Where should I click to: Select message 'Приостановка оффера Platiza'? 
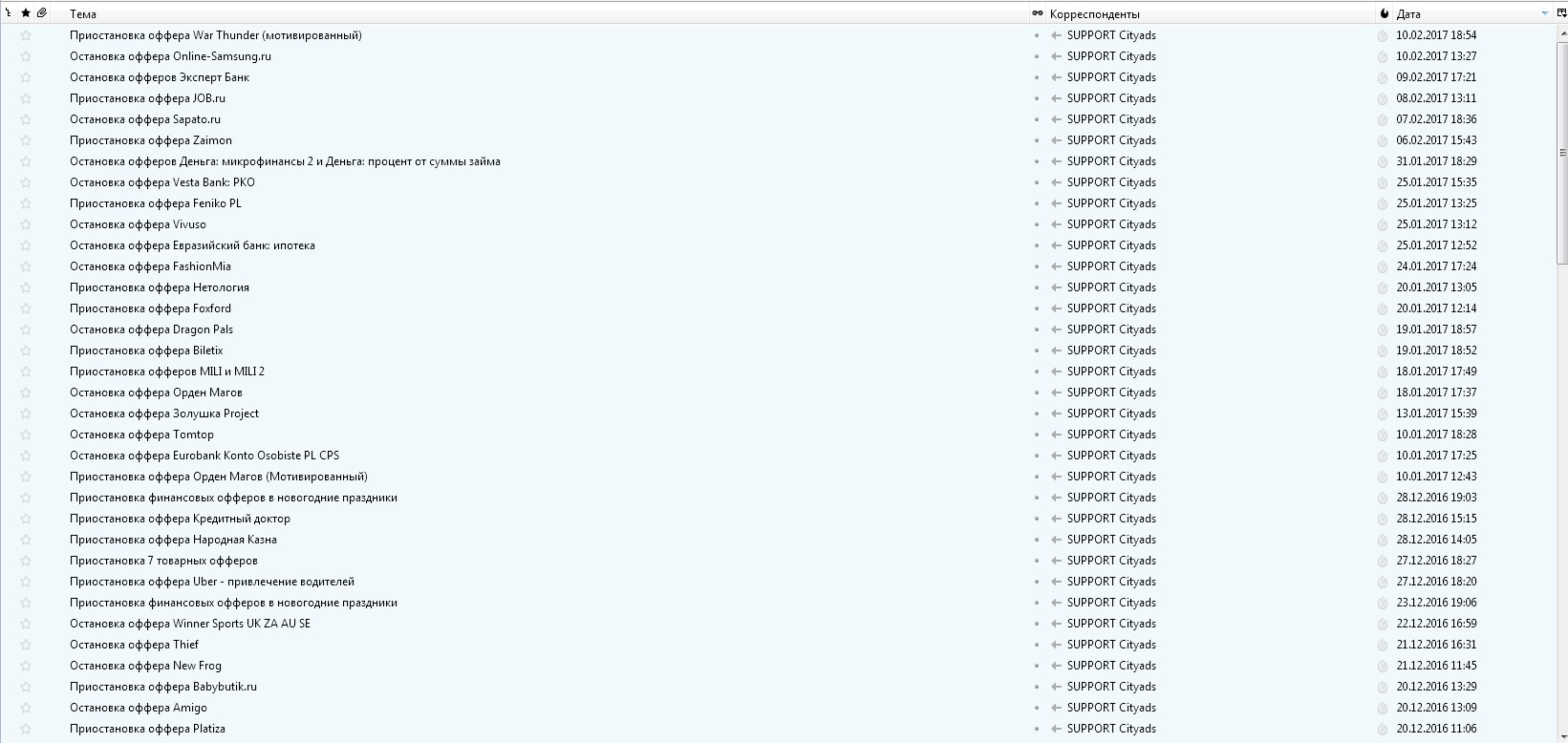(x=147, y=729)
